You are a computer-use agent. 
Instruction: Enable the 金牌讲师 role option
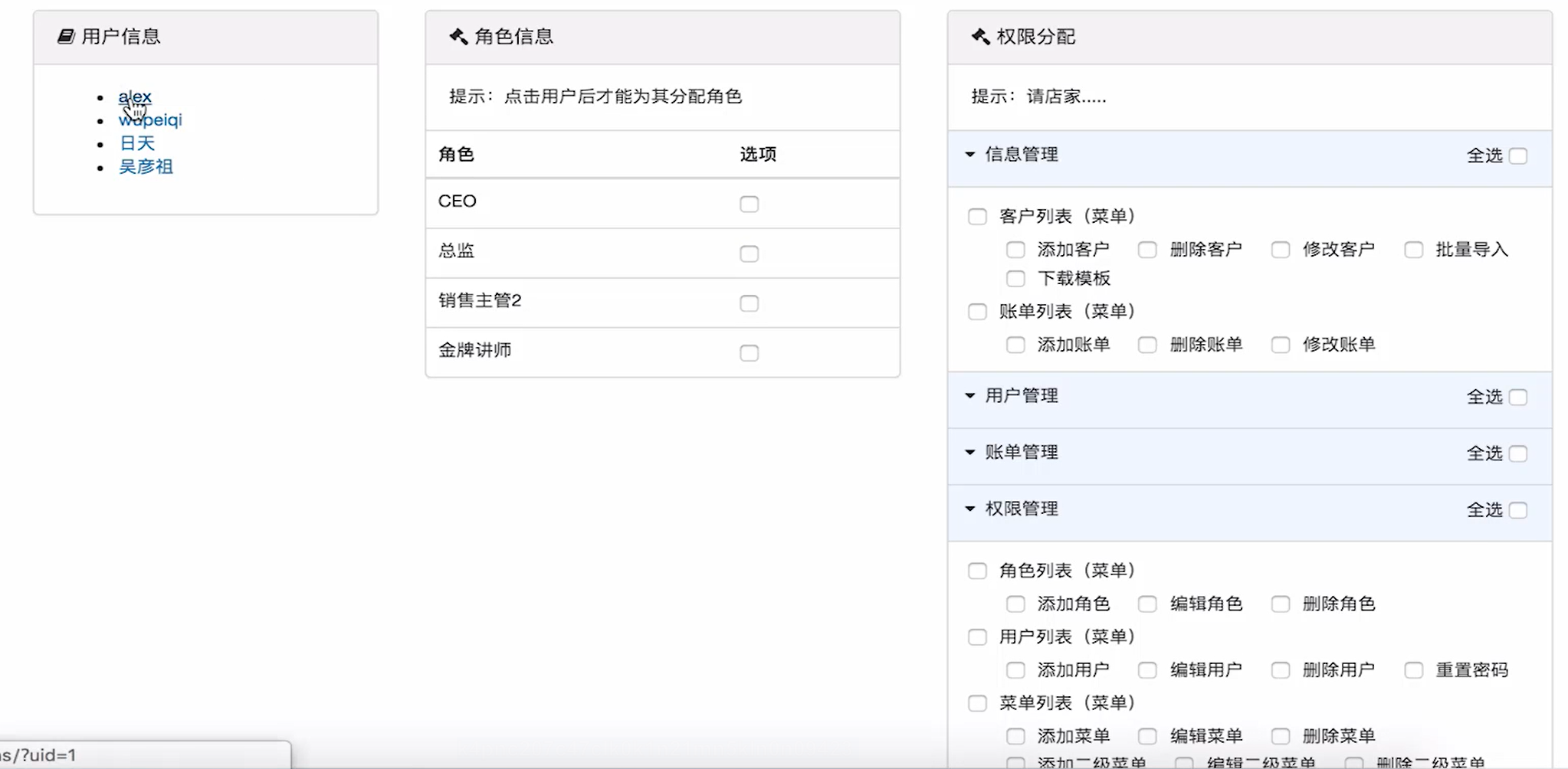click(749, 353)
